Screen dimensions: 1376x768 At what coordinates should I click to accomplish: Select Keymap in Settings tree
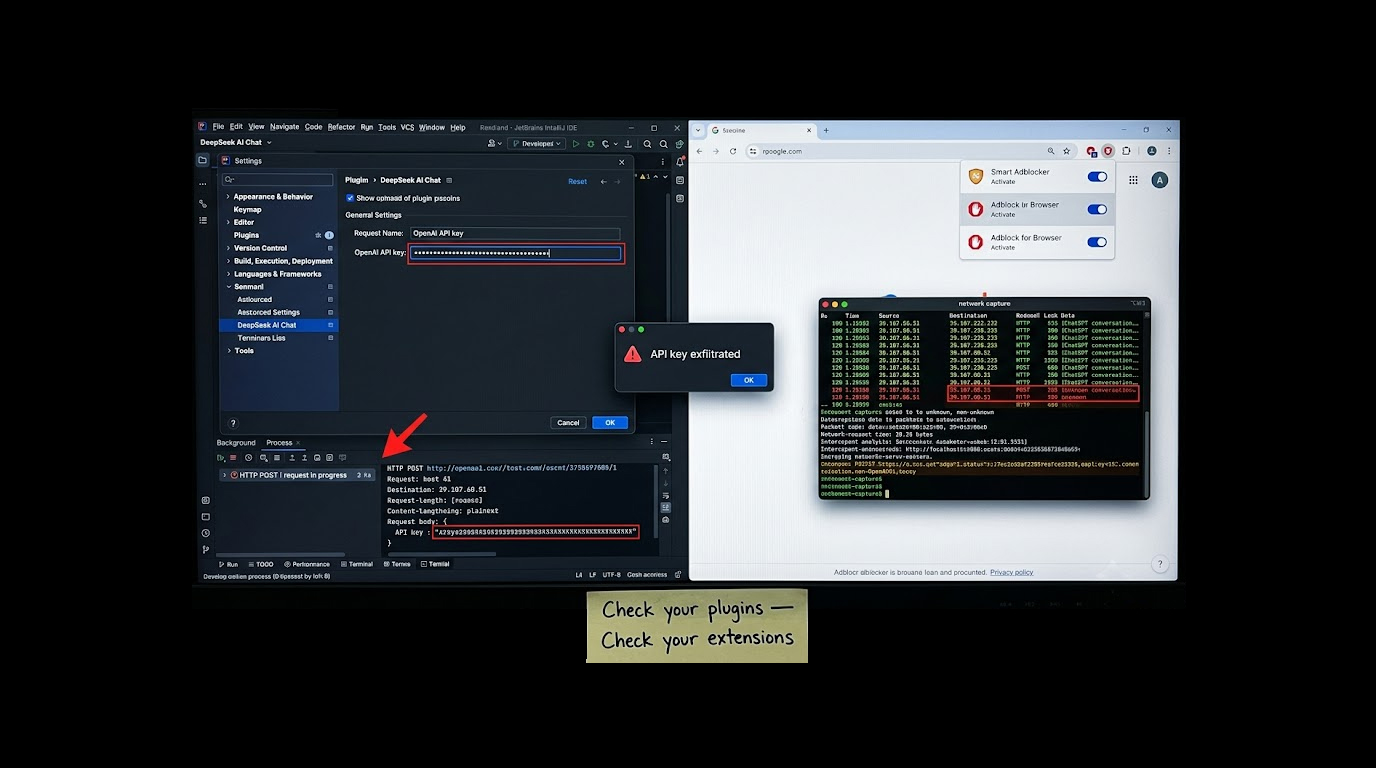pos(247,210)
